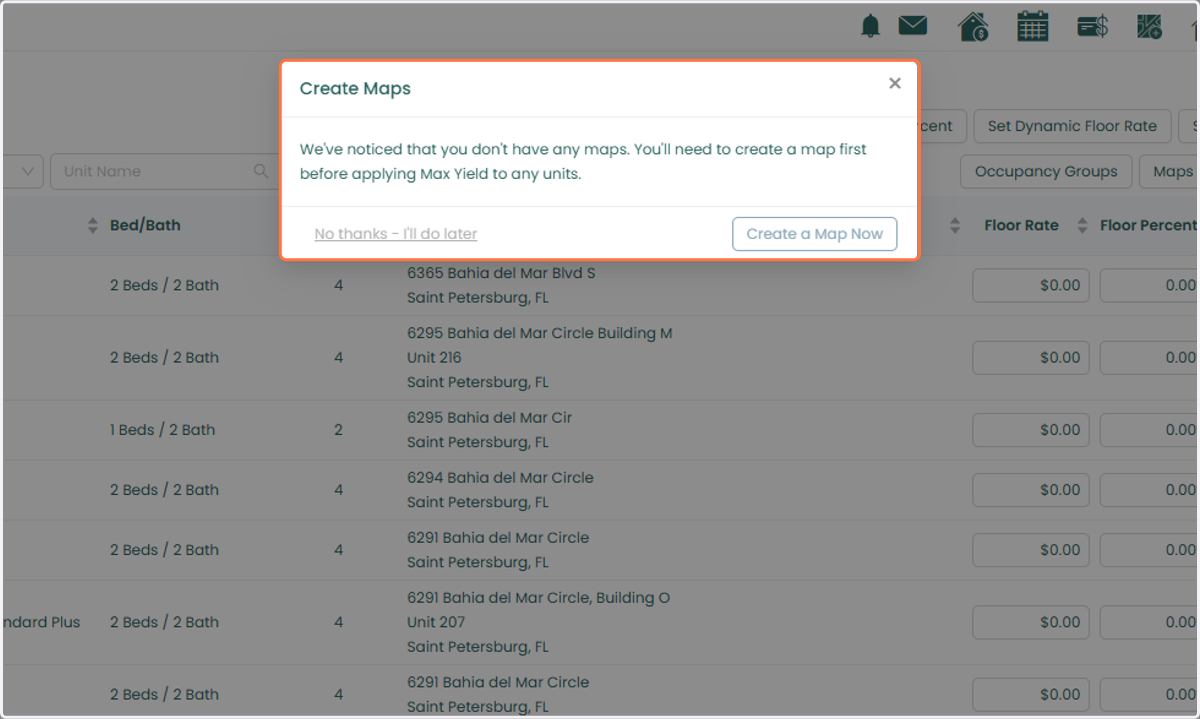Click the Maps button

pos(1170,171)
